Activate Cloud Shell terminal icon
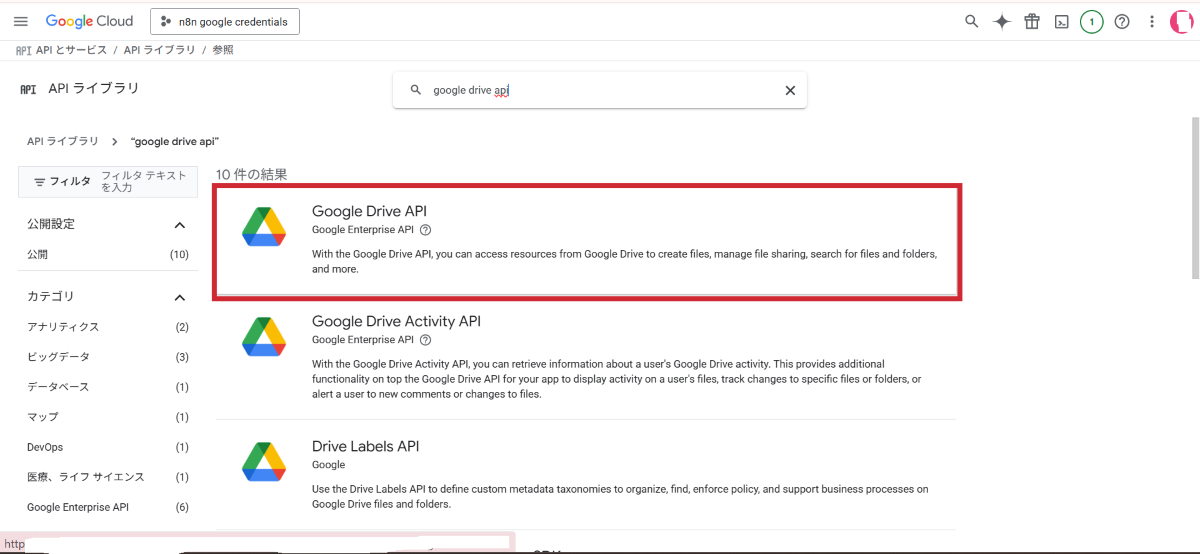The height and width of the screenshot is (554, 1200). pyautogui.click(x=1062, y=22)
